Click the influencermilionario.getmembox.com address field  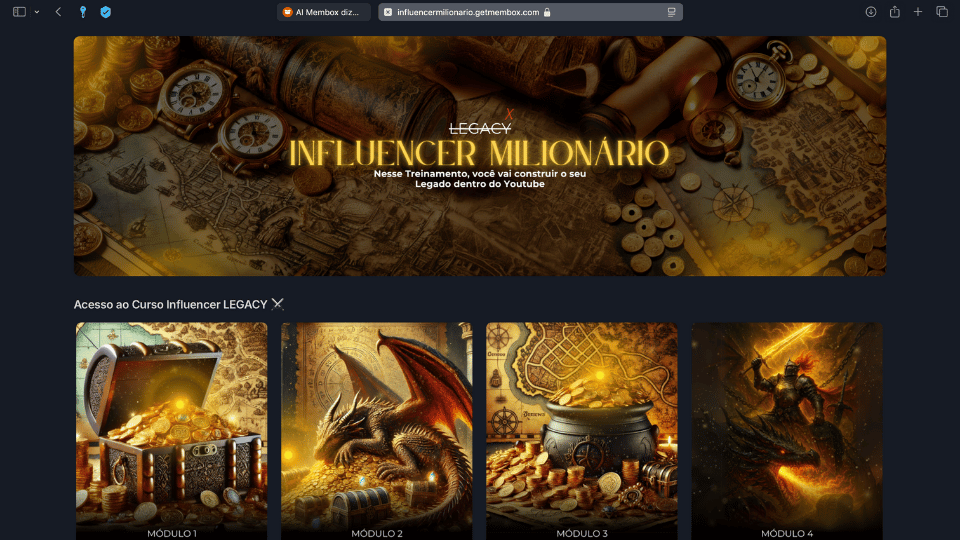pos(530,12)
